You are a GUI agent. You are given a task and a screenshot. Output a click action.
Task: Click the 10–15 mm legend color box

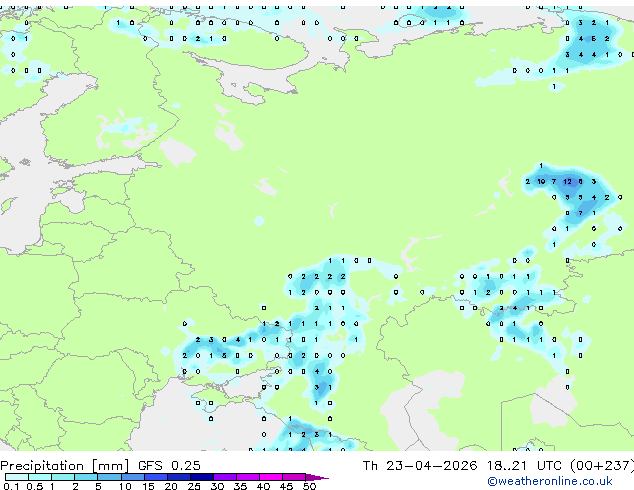point(133,477)
